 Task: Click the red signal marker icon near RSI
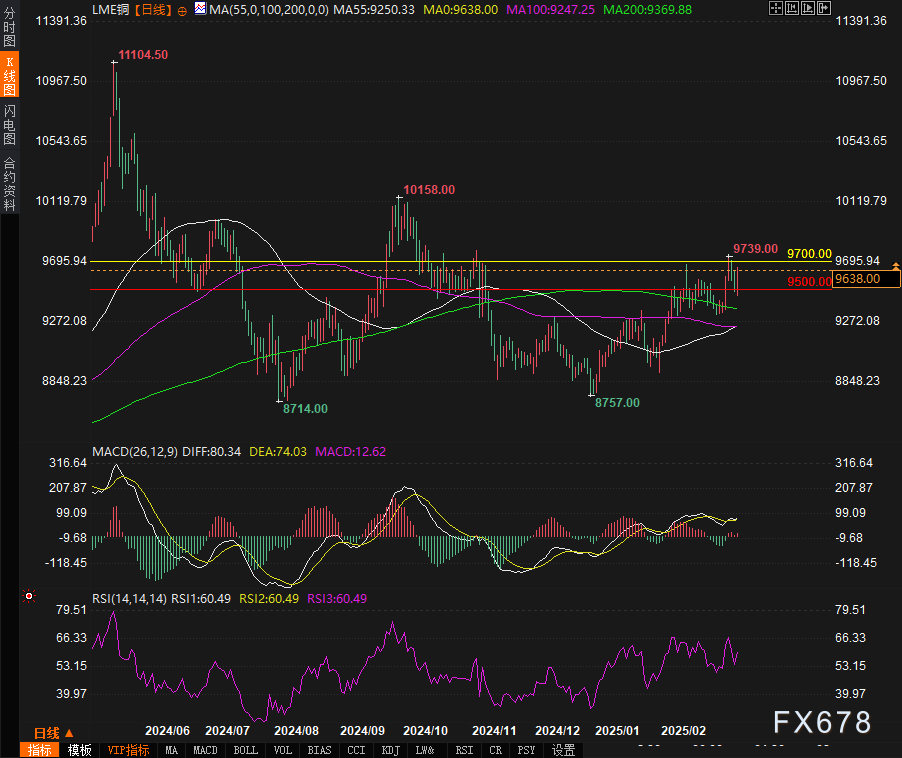29,596
